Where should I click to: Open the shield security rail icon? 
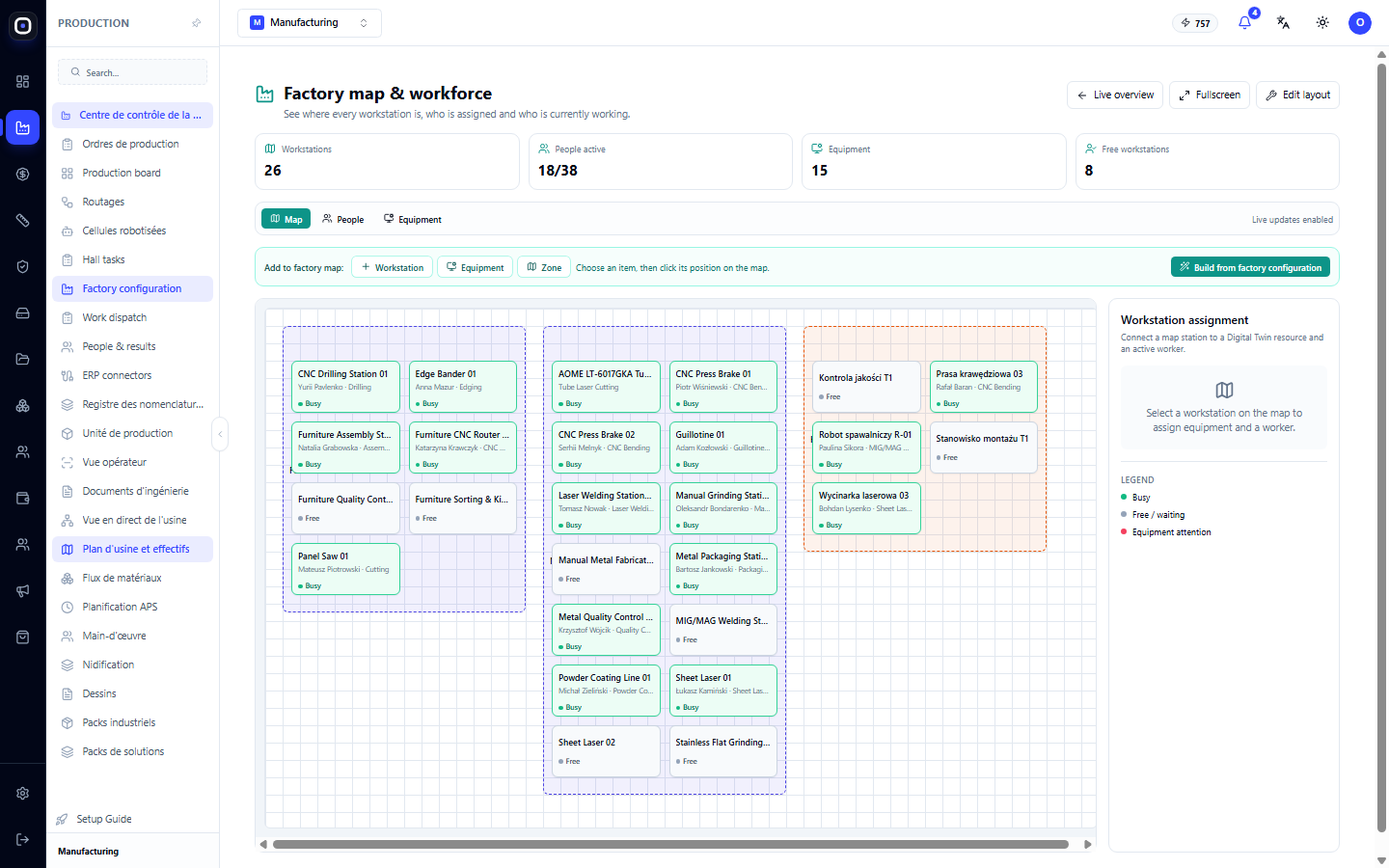[23, 267]
